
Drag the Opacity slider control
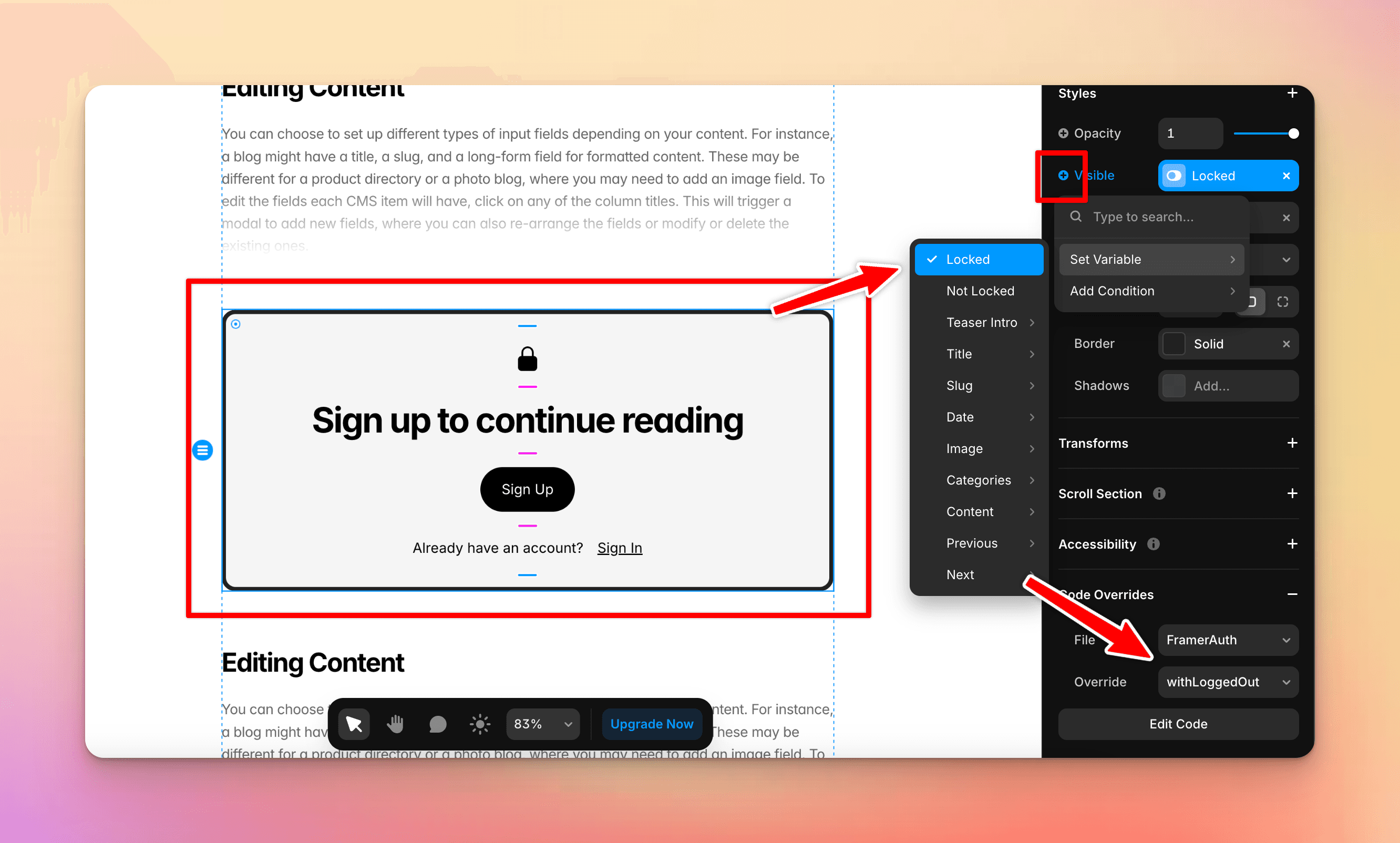[1294, 133]
